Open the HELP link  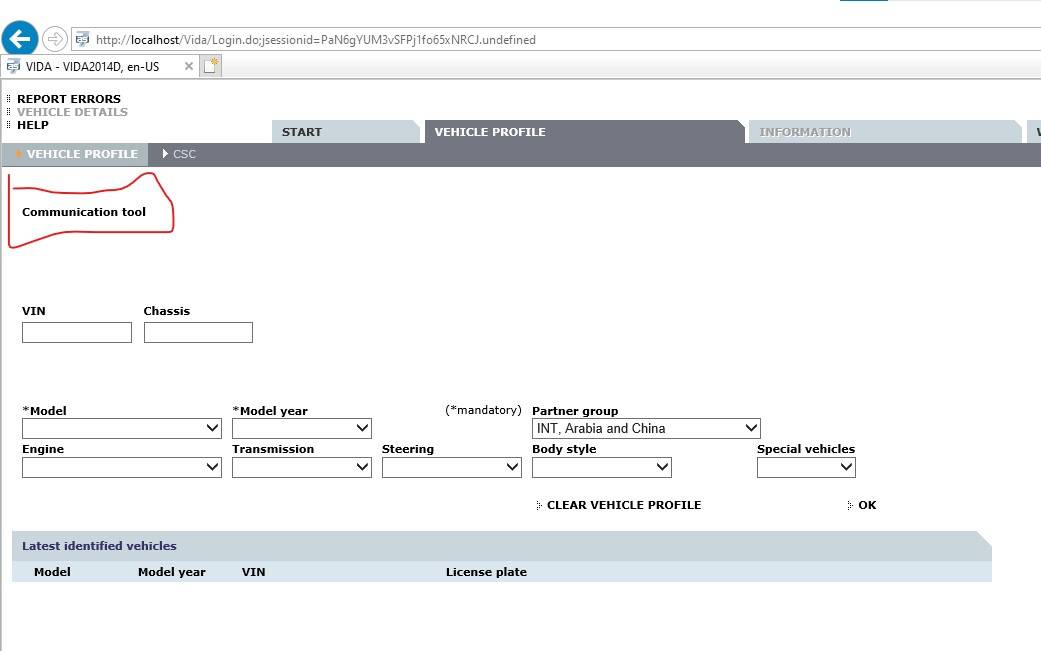click(x=32, y=125)
